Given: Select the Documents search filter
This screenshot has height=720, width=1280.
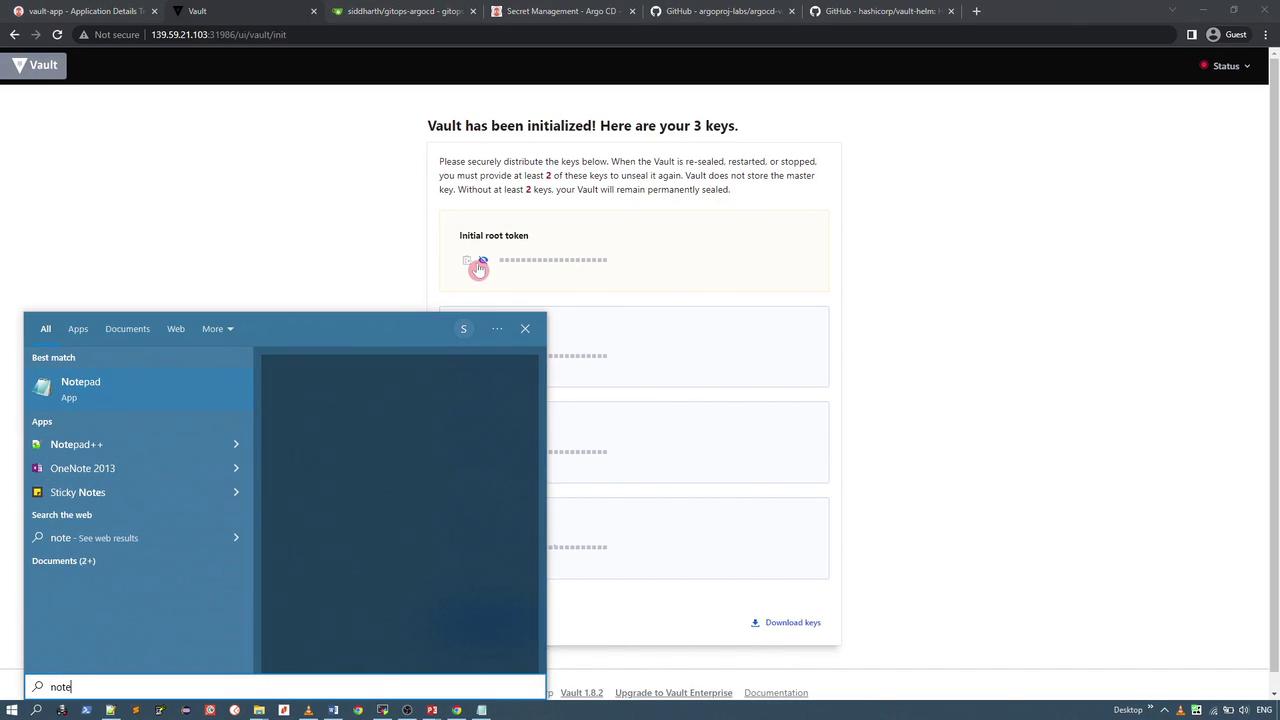Looking at the screenshot, I should (x=127, y=329).
